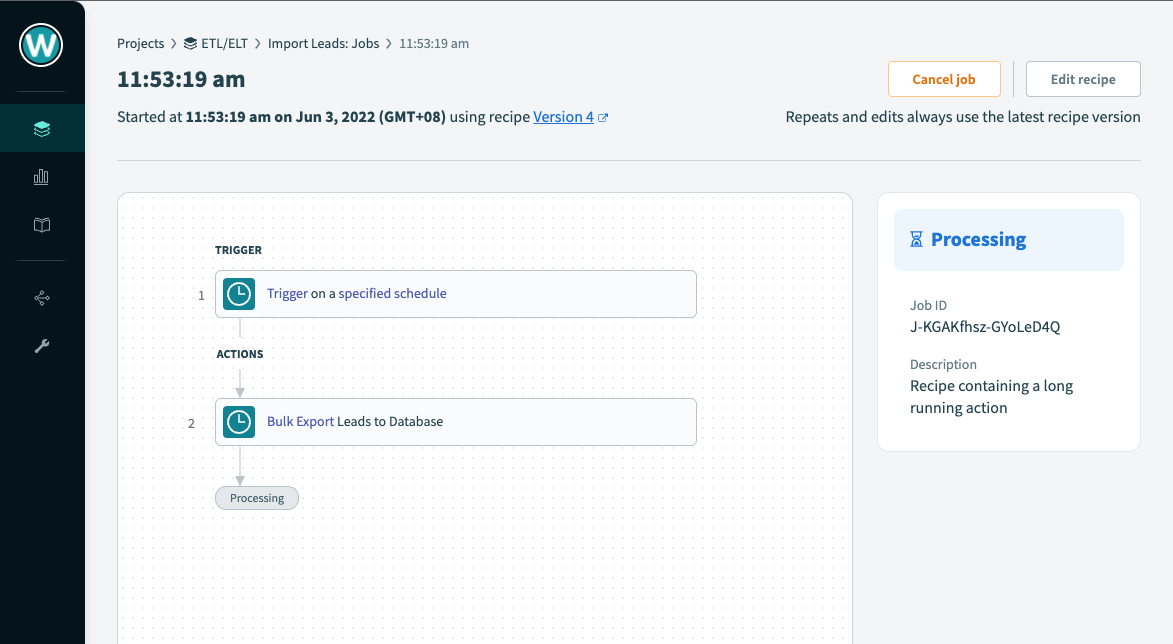Image resolution: width=1173 pixels, height=644 pixels.
Task: Click the hourglass icon next to Processing status
Action: click(917, 239)
